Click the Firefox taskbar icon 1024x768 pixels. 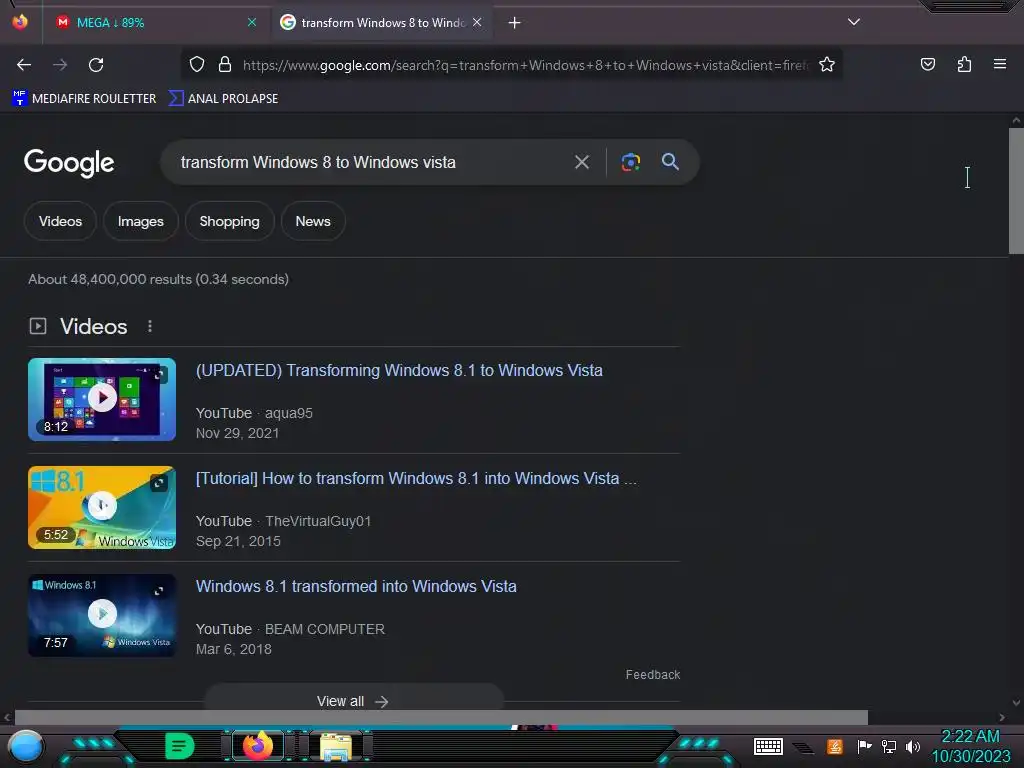click(258, 746)
